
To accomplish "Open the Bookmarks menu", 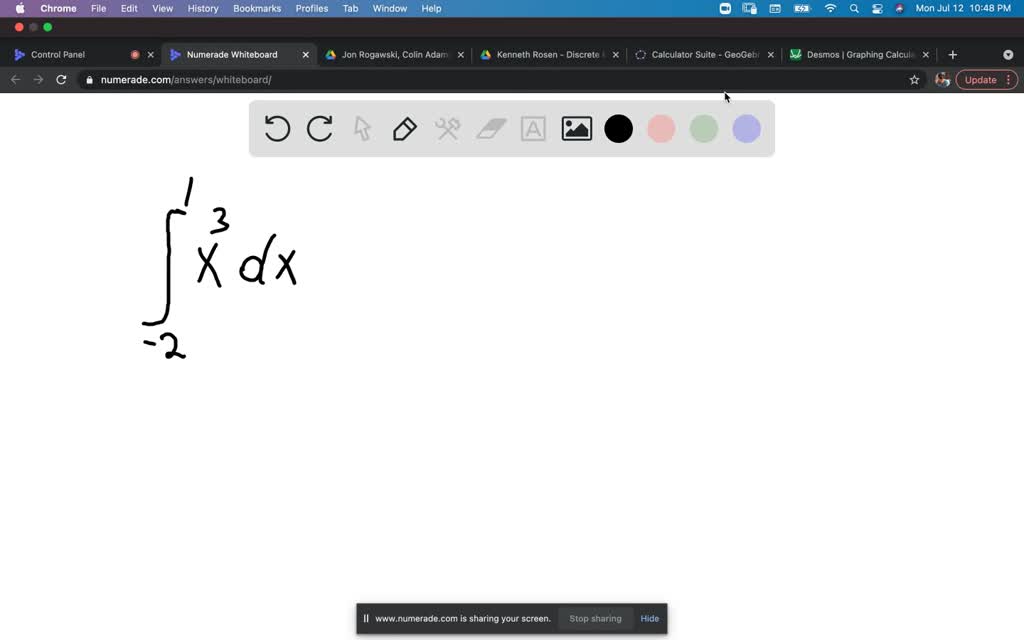I will point(257,8).
